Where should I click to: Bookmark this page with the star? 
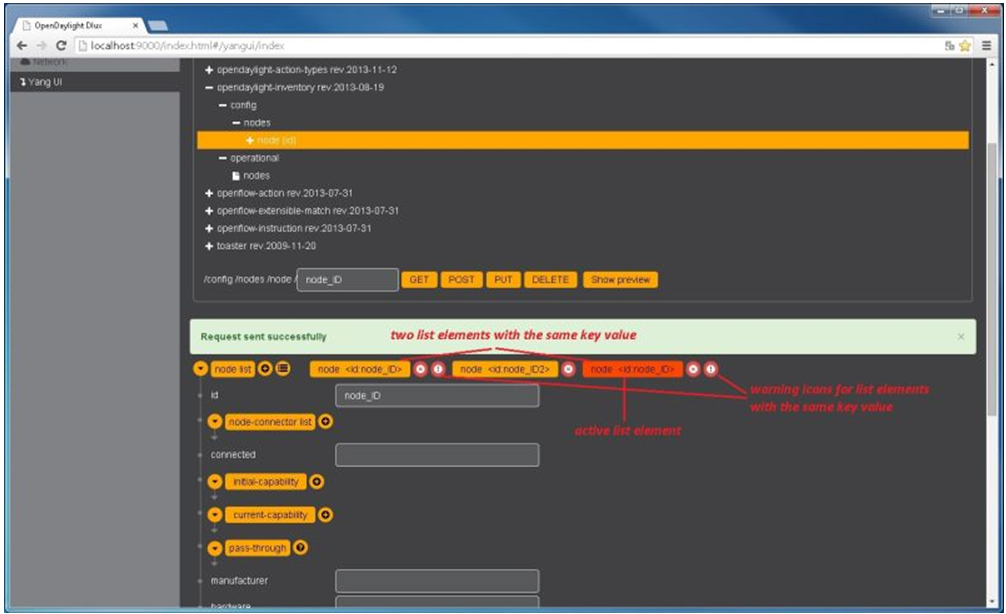[x=964, y=46]
